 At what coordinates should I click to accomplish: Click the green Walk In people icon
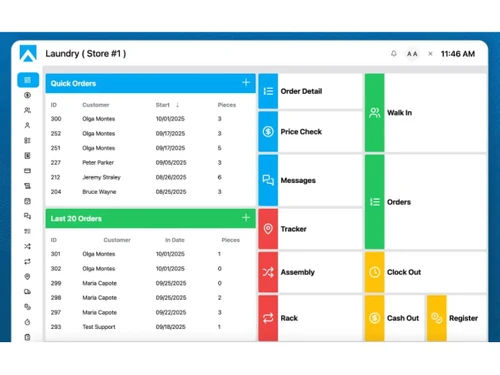tap(375, 113)
